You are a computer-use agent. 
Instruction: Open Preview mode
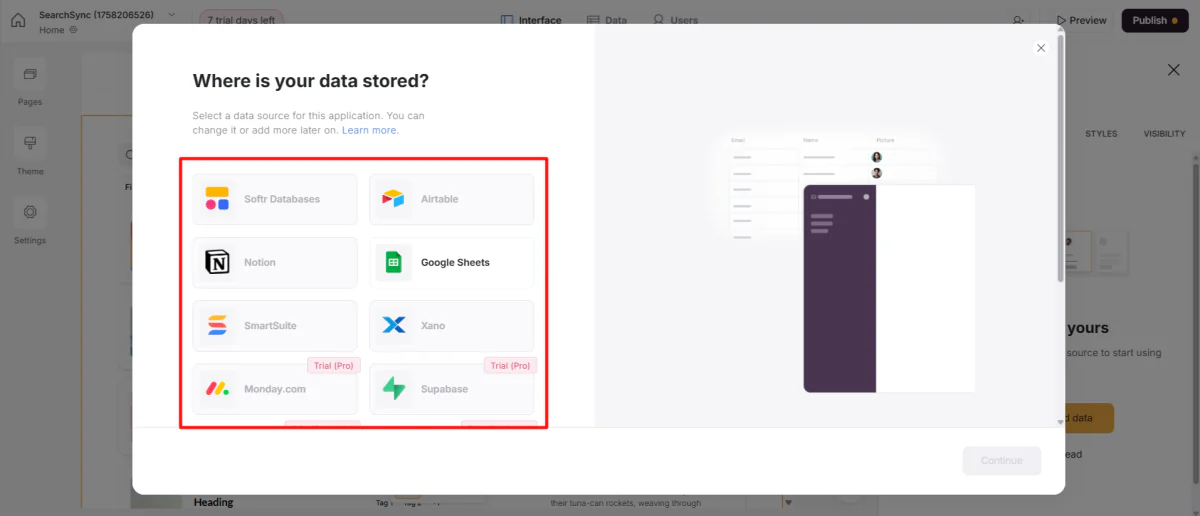coord(1081,20)
